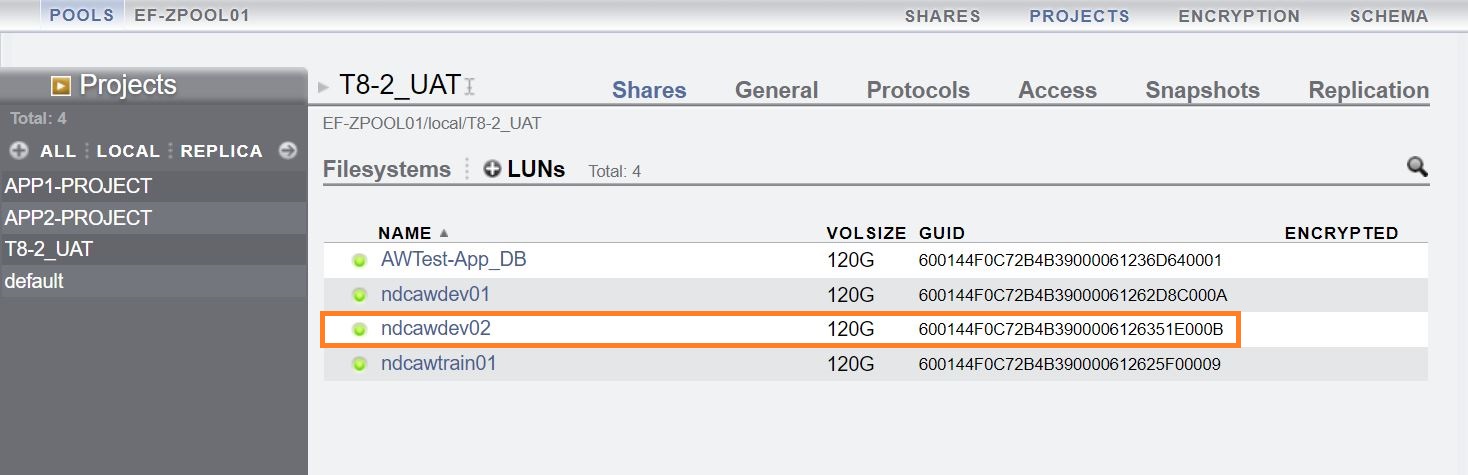Click green status dot of ndcawtrain01
This screenshot has height=475, width=1468.
pyautogui.click(x=360, y=364)
